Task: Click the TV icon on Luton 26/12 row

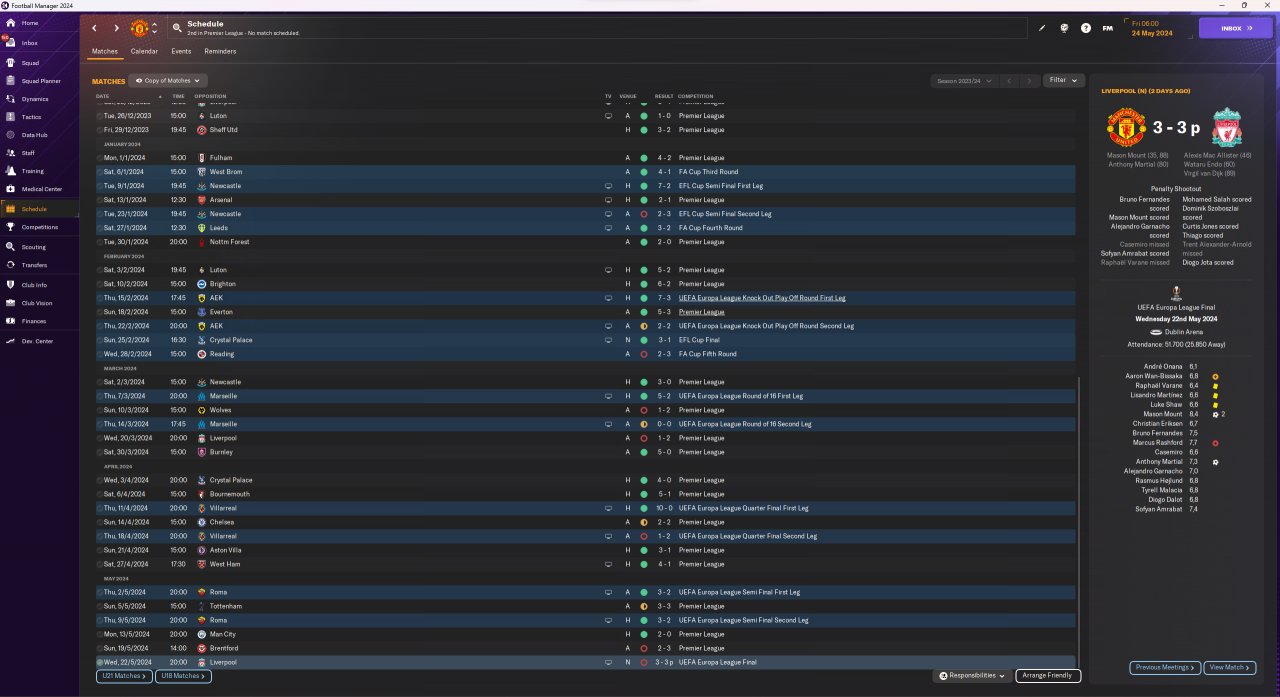Action: point(608,116)
